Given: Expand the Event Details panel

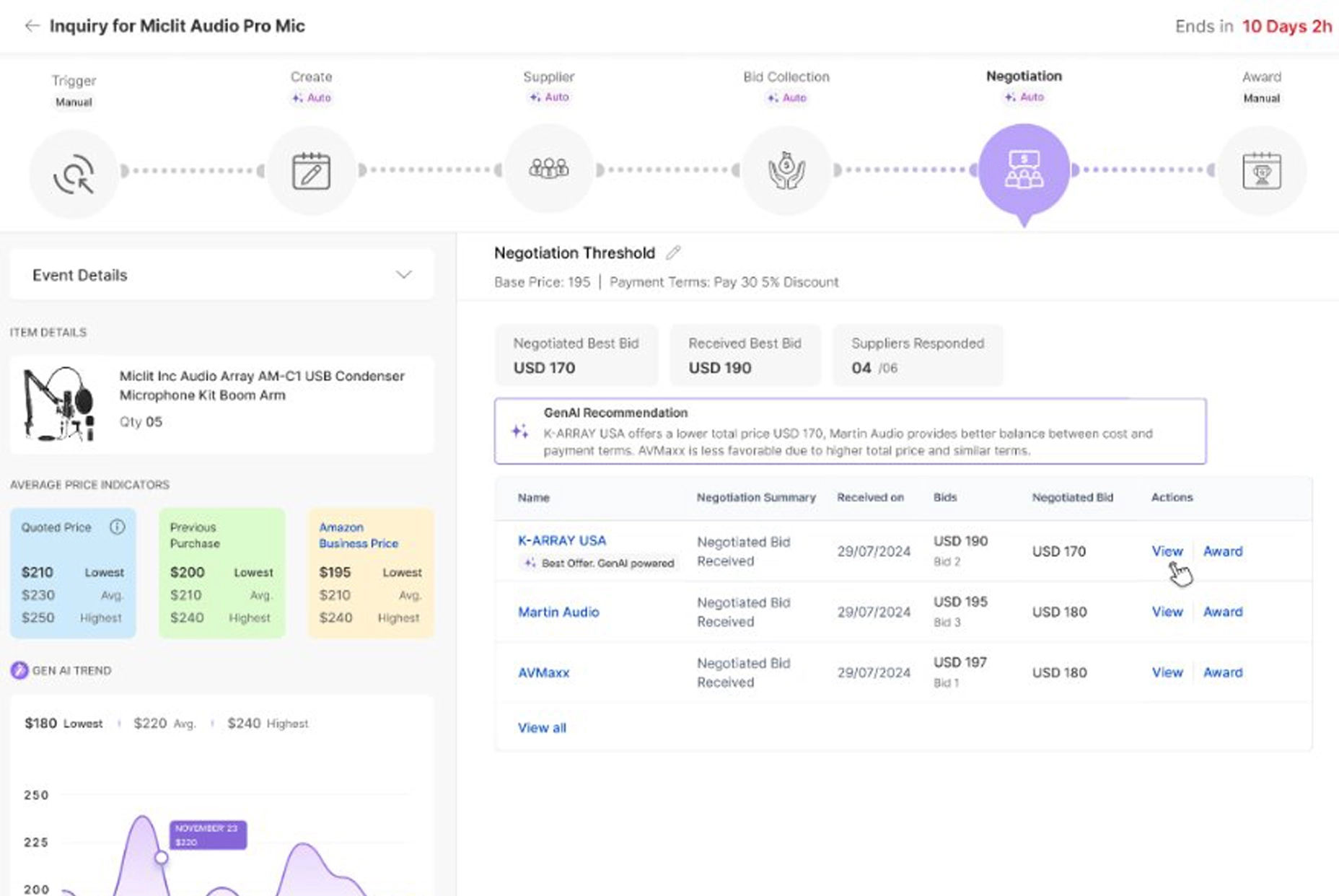Looking at the screenshot, I should pos(403,275).
